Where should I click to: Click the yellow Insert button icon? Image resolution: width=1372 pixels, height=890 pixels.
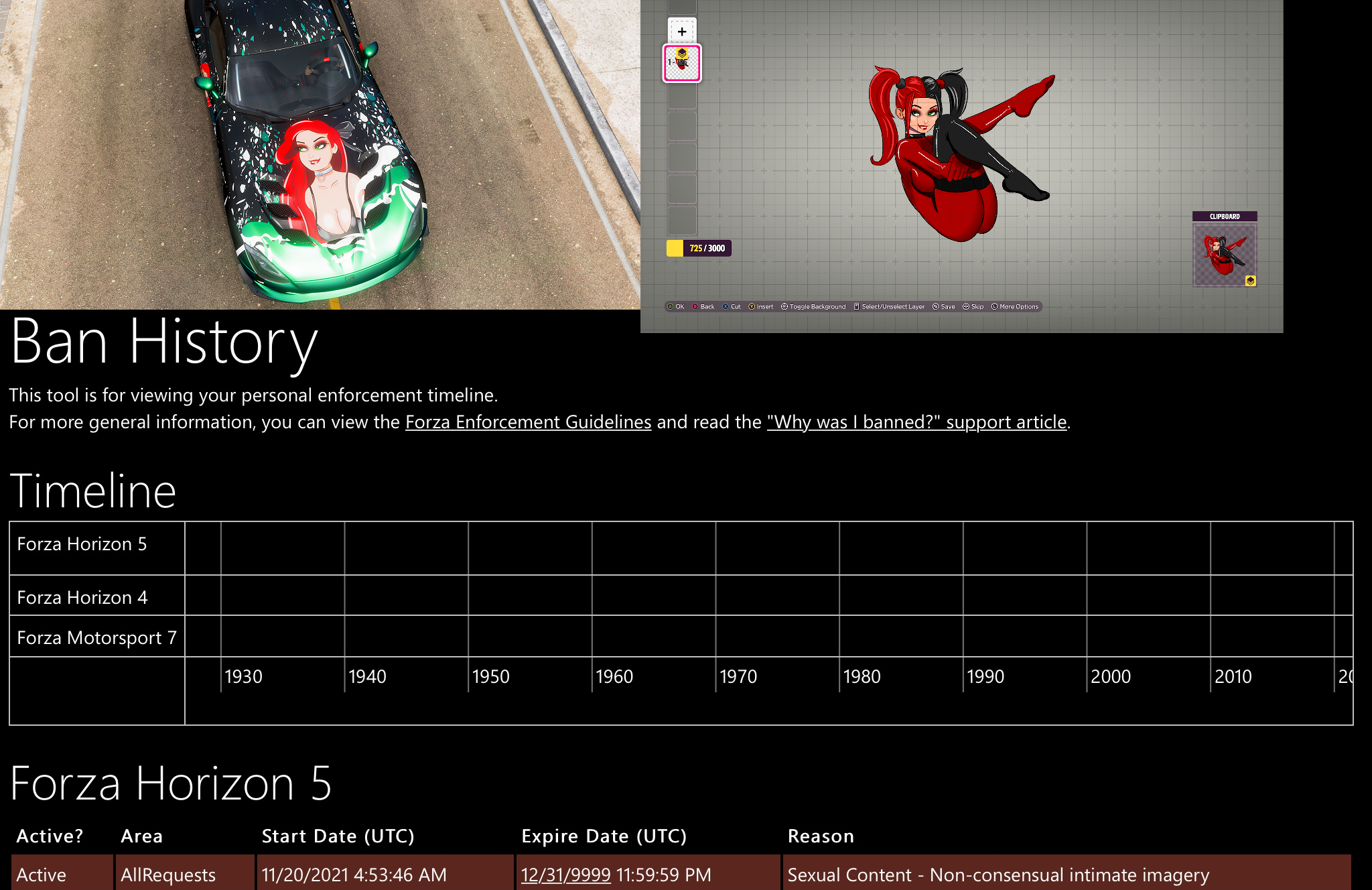(x=752, y=306)
